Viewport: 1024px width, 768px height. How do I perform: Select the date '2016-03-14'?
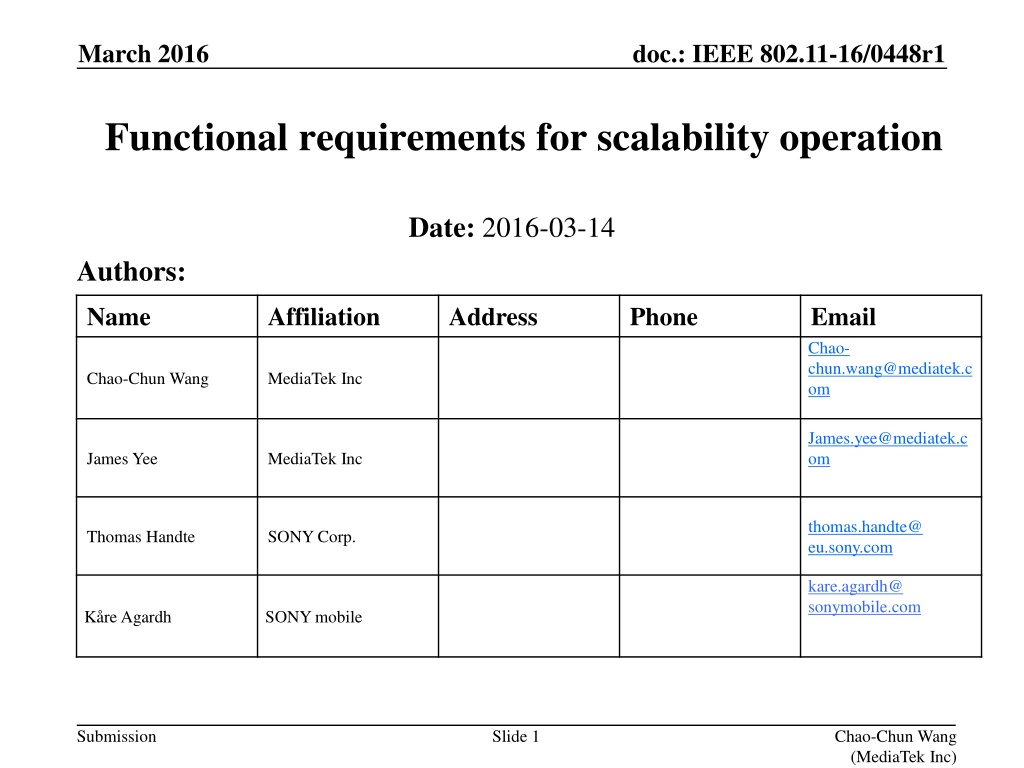click(x=548, y=228)
